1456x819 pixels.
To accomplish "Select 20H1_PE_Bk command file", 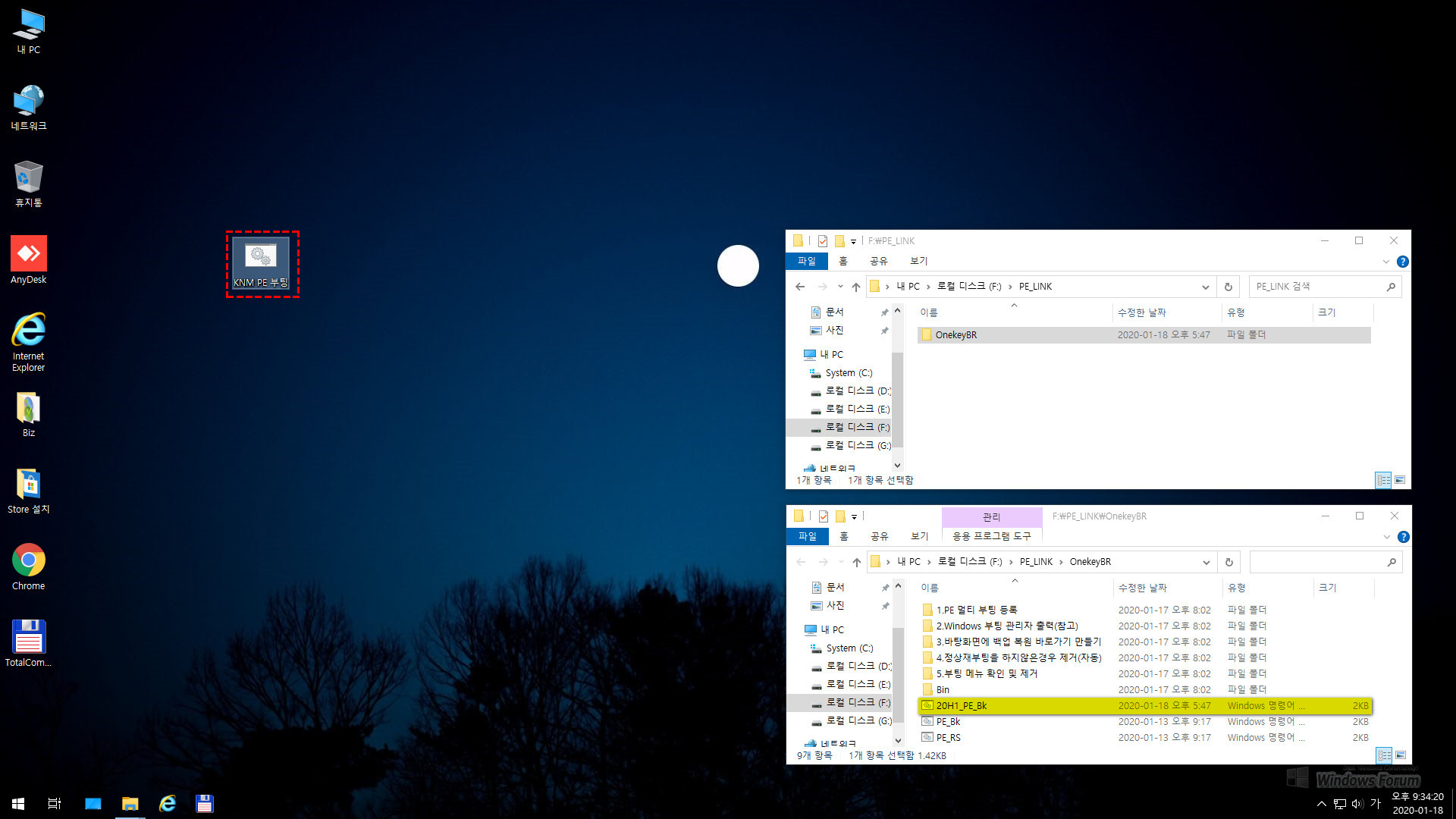I will pos(1145,706).
